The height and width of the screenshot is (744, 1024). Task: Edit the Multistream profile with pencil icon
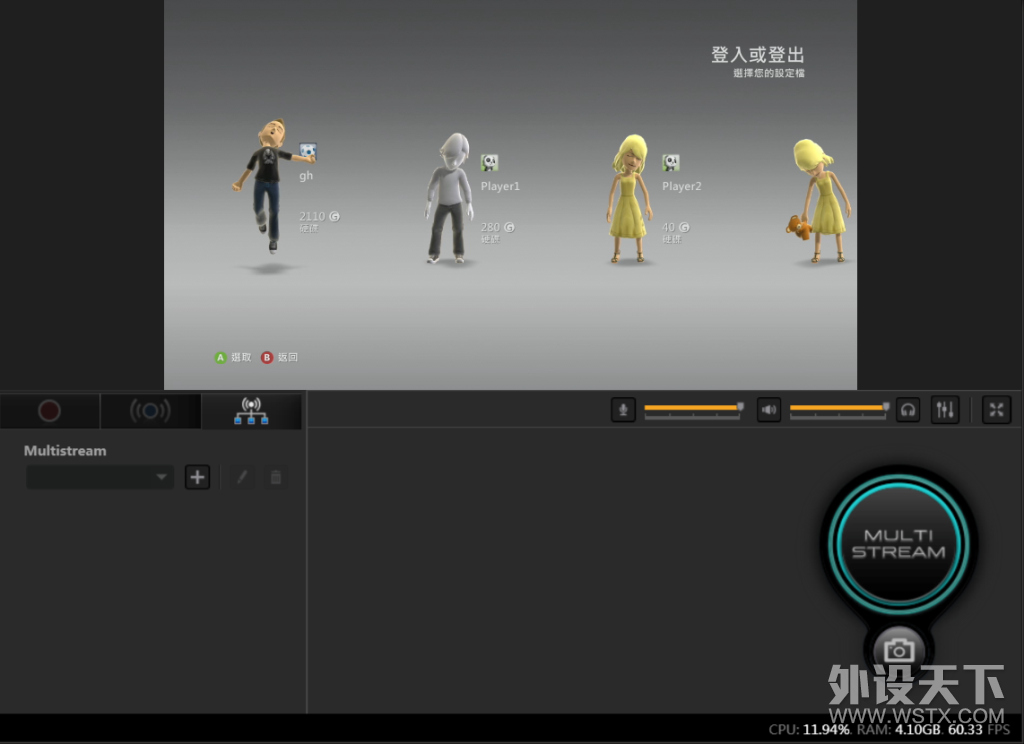(242, 477)
